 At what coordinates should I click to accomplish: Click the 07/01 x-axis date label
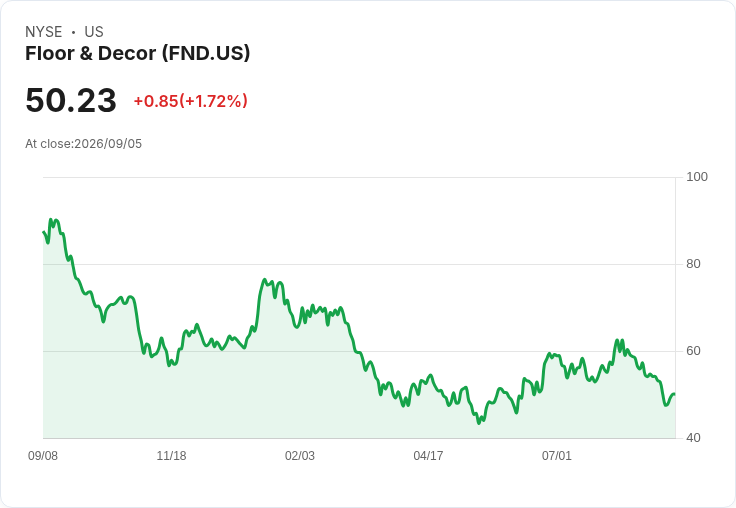click(557, 455)
